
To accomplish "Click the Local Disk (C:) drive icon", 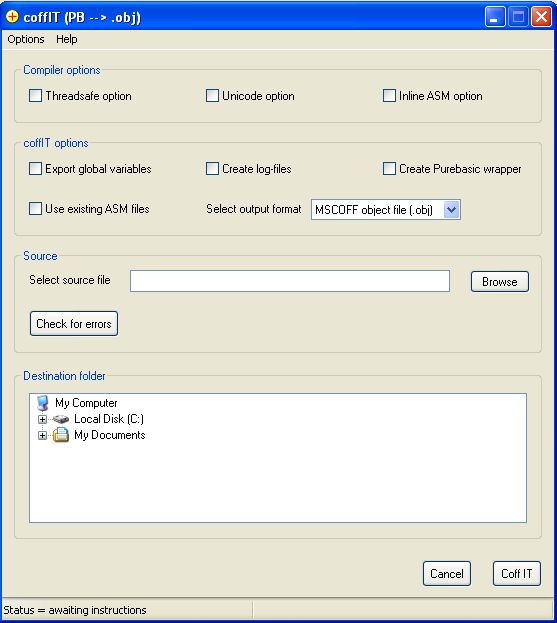I will 61,419.
